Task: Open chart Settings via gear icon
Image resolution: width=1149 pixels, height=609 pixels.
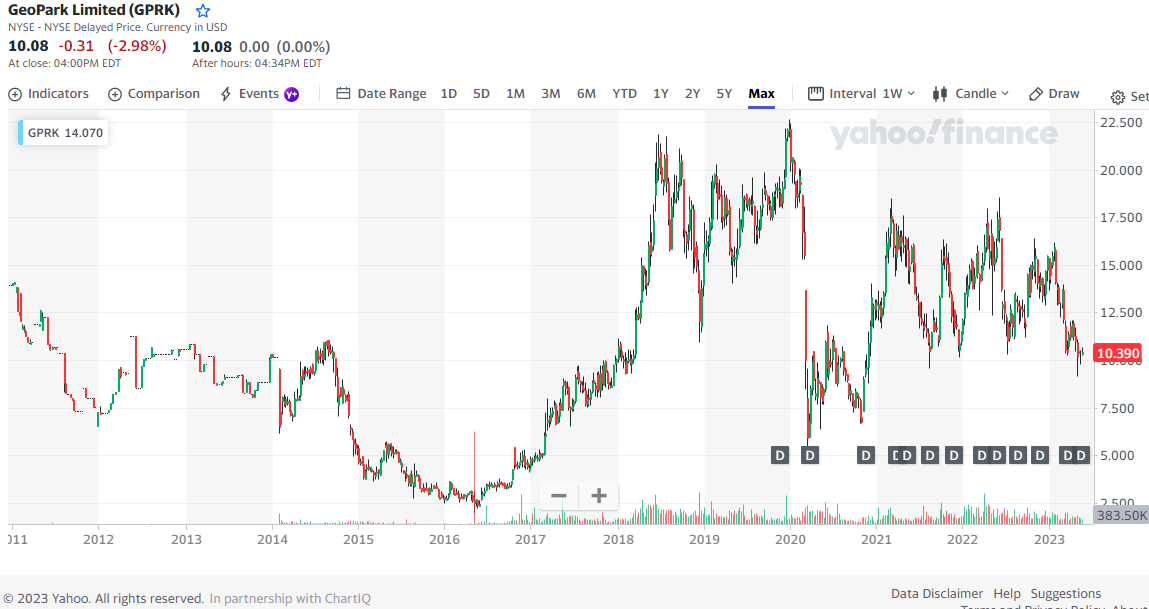Action: [1117, 97]
